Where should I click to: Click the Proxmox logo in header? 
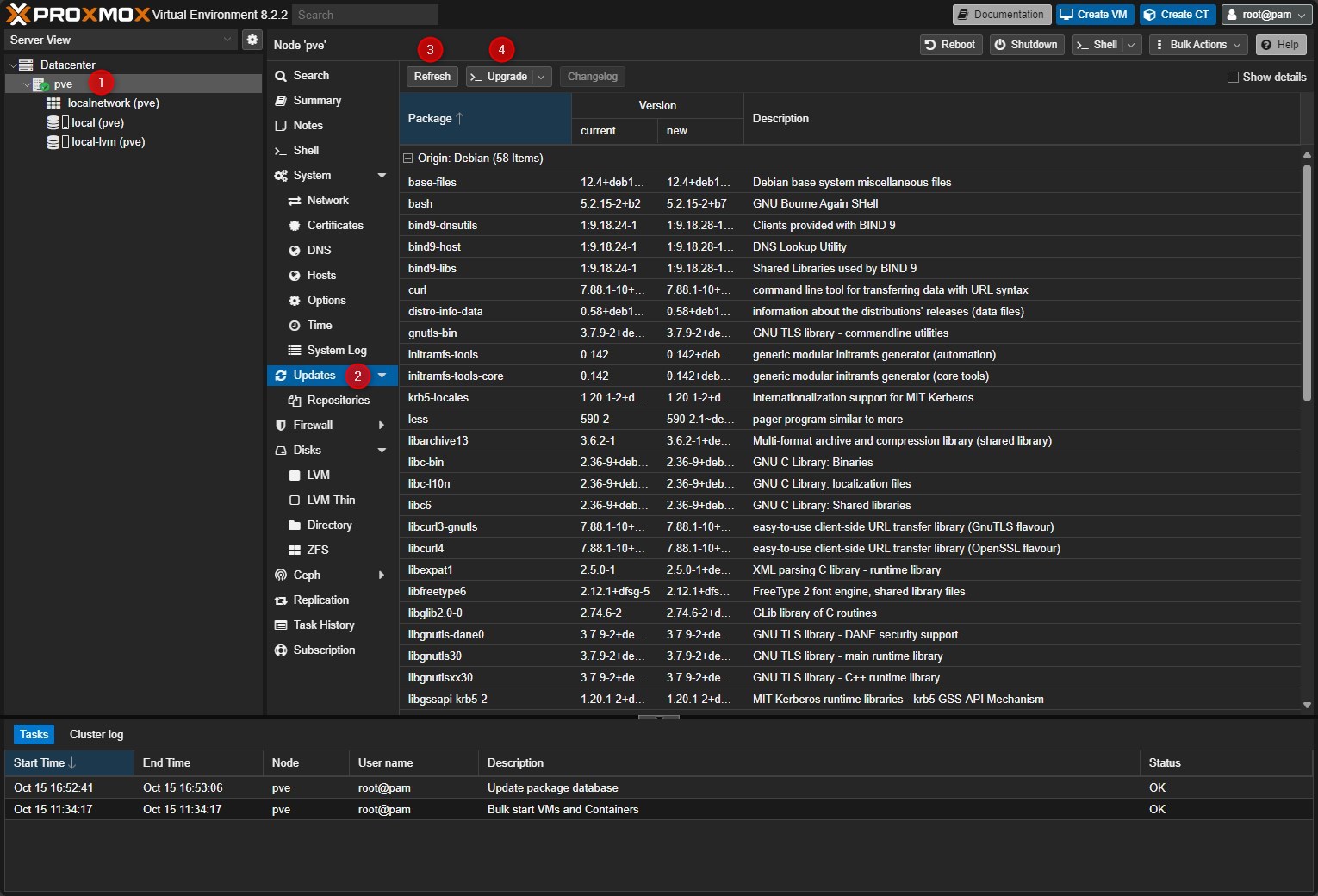(78, 15)
